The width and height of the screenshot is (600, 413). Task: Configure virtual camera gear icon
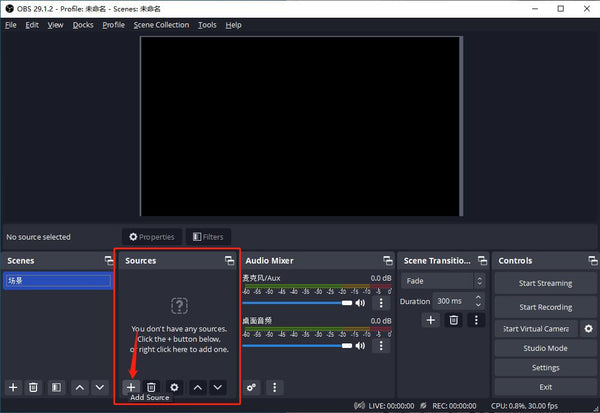pyautogui.click(x=588, y=328)
